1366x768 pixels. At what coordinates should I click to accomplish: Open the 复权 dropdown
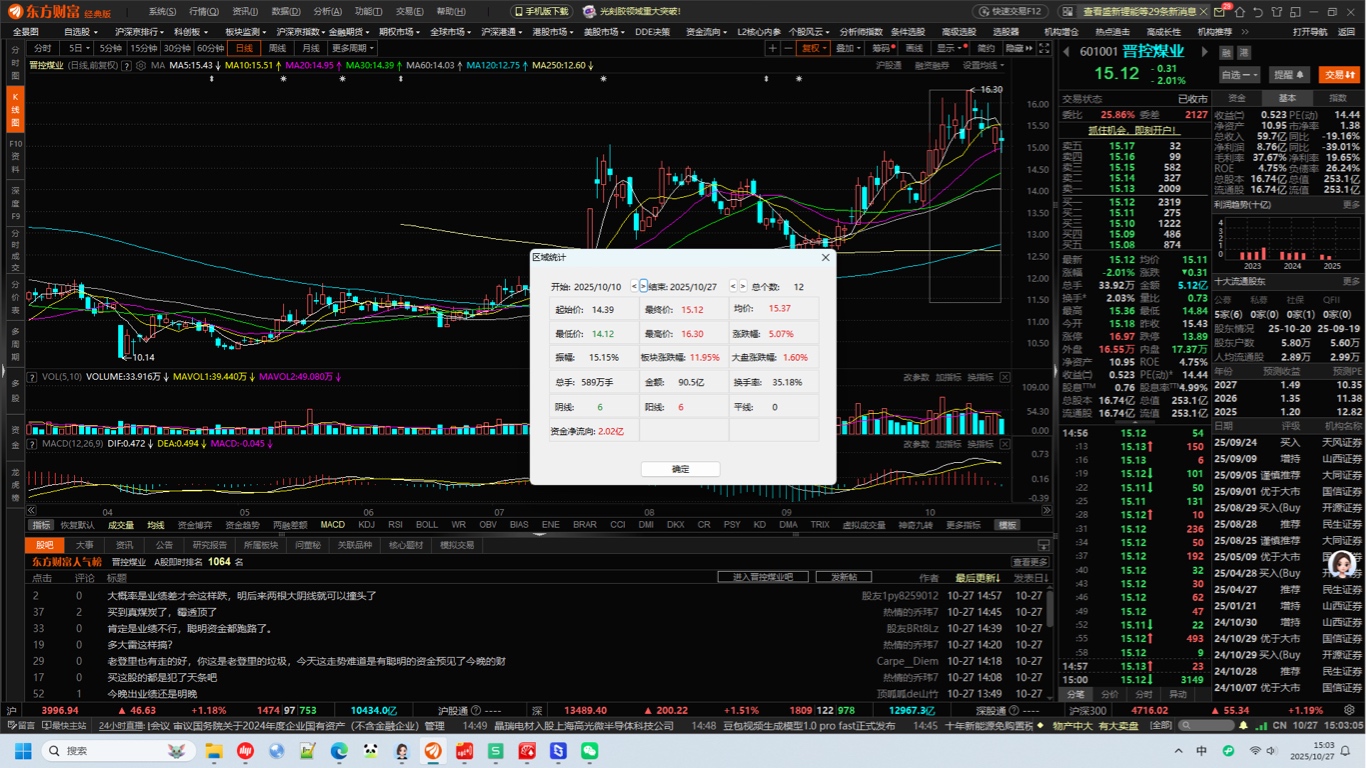[813, 48]
